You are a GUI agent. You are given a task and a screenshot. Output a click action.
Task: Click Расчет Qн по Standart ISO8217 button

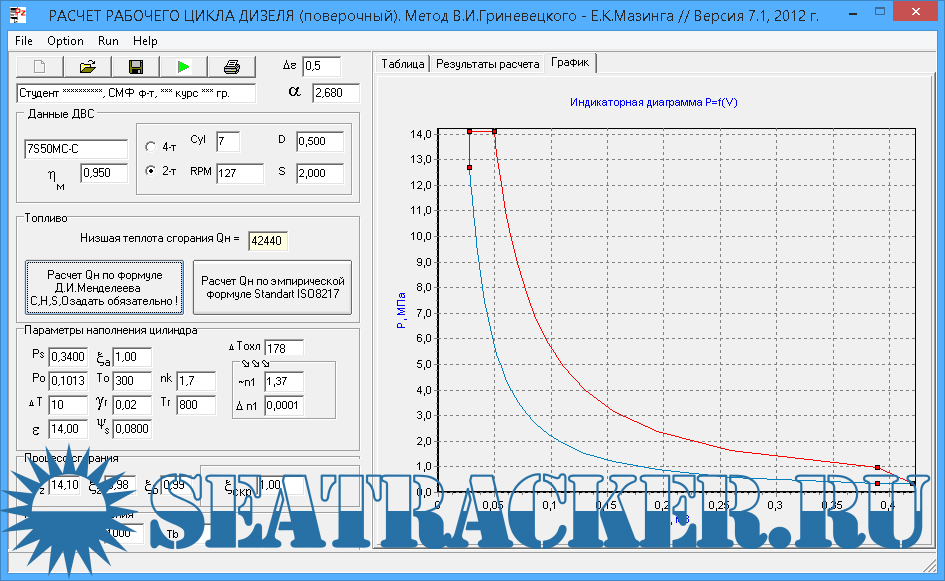(x=274, y=288)
